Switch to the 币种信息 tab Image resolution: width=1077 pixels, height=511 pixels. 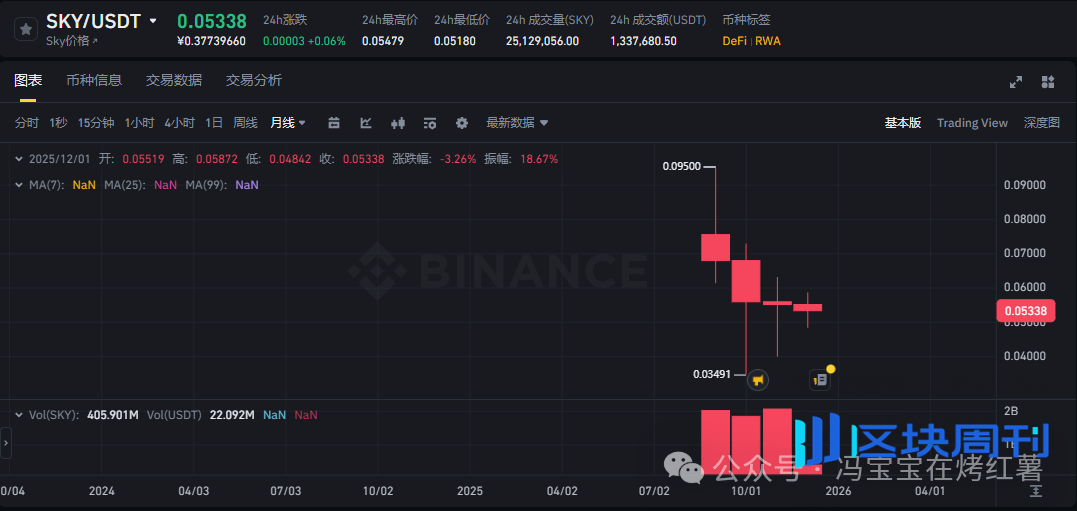(94, 80)
